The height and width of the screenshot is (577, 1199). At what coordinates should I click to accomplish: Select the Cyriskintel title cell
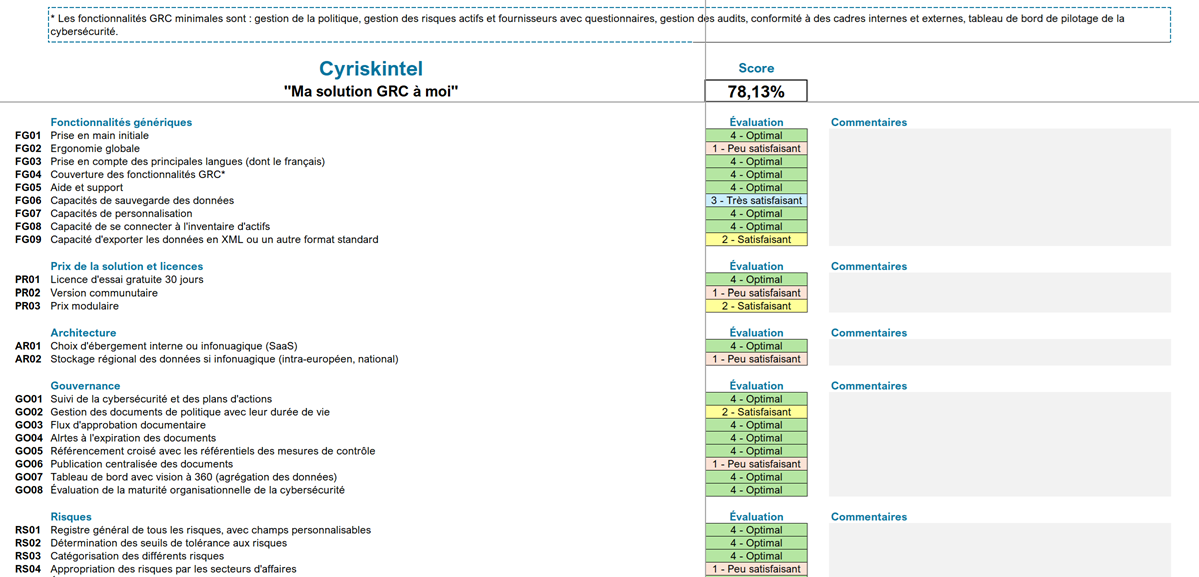coord(370,69)
